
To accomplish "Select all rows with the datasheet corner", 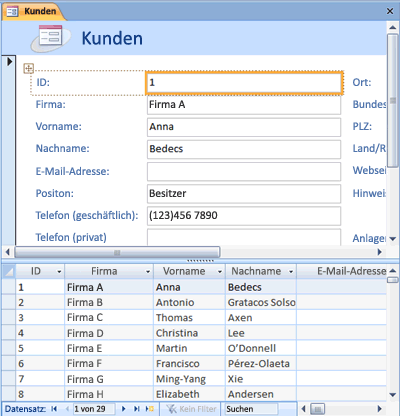I will point(9,272).
